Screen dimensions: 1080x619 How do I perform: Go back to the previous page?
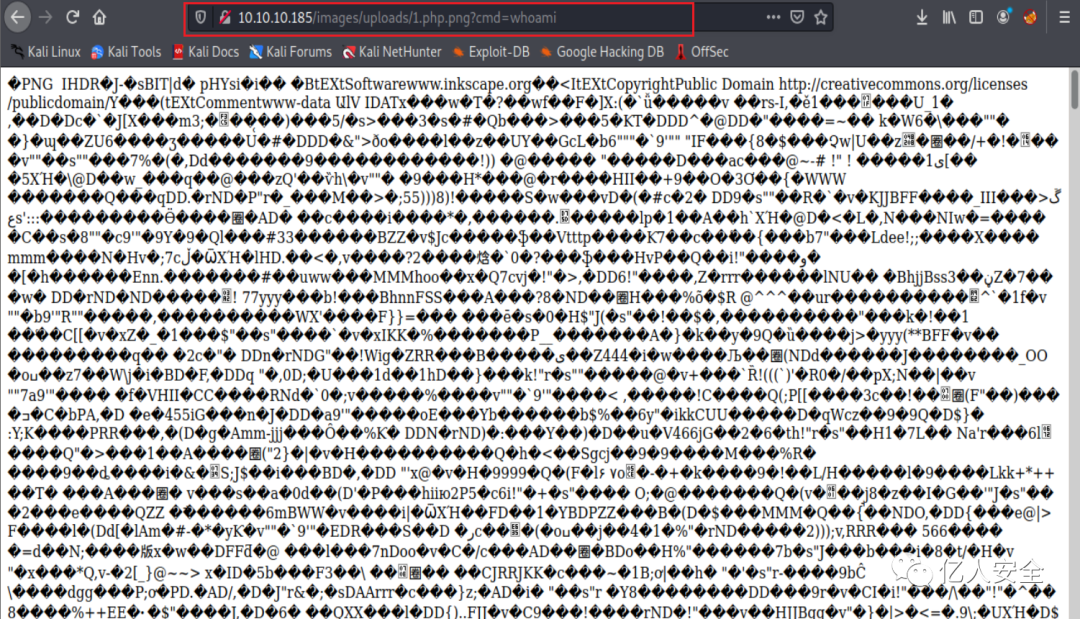coord(18,17)
